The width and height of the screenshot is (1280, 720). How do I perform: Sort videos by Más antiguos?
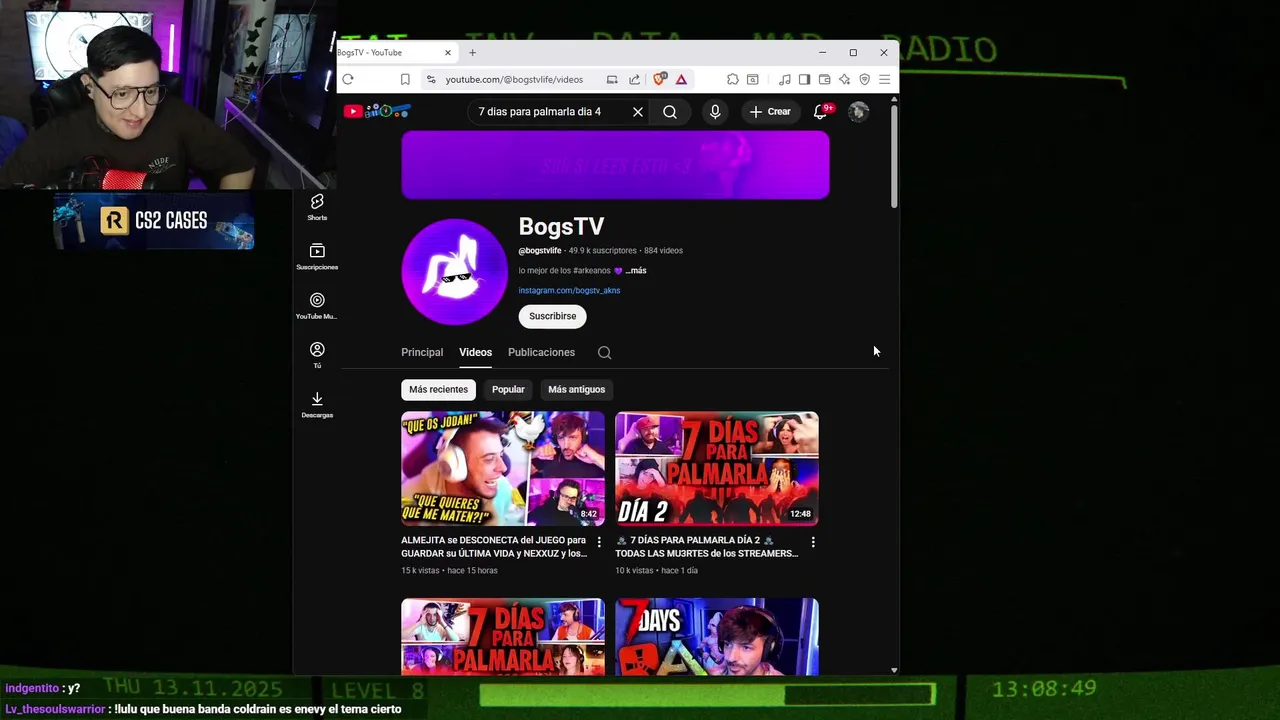pos(576,389)
